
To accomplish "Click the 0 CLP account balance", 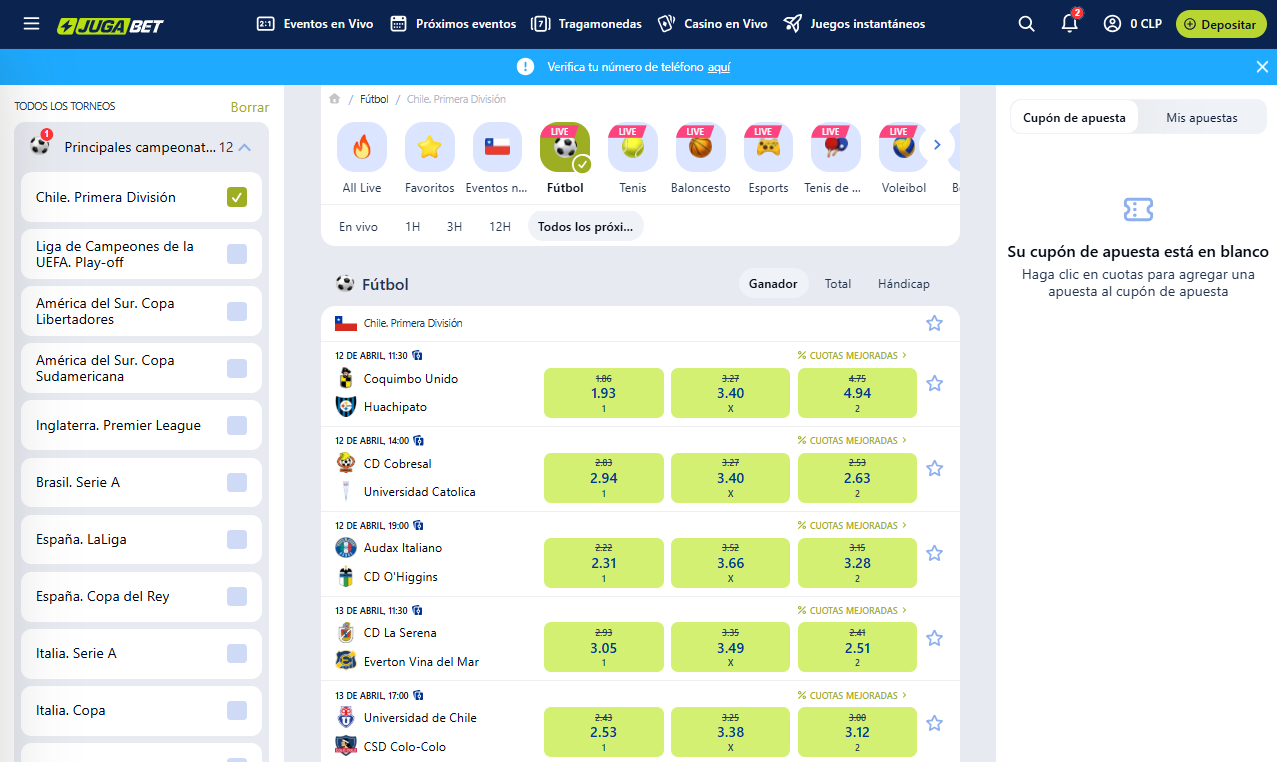I will 1146,24.
